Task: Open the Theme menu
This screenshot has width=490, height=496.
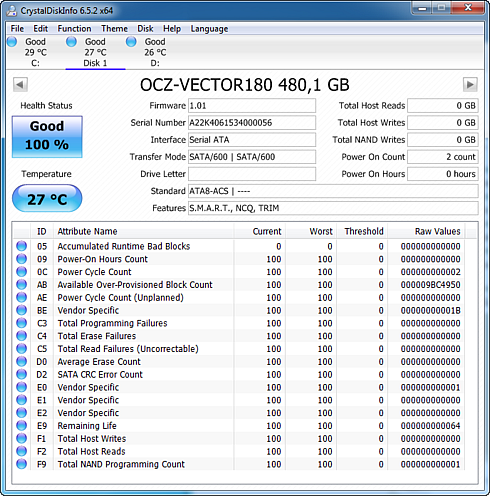Action: (114, 29)
